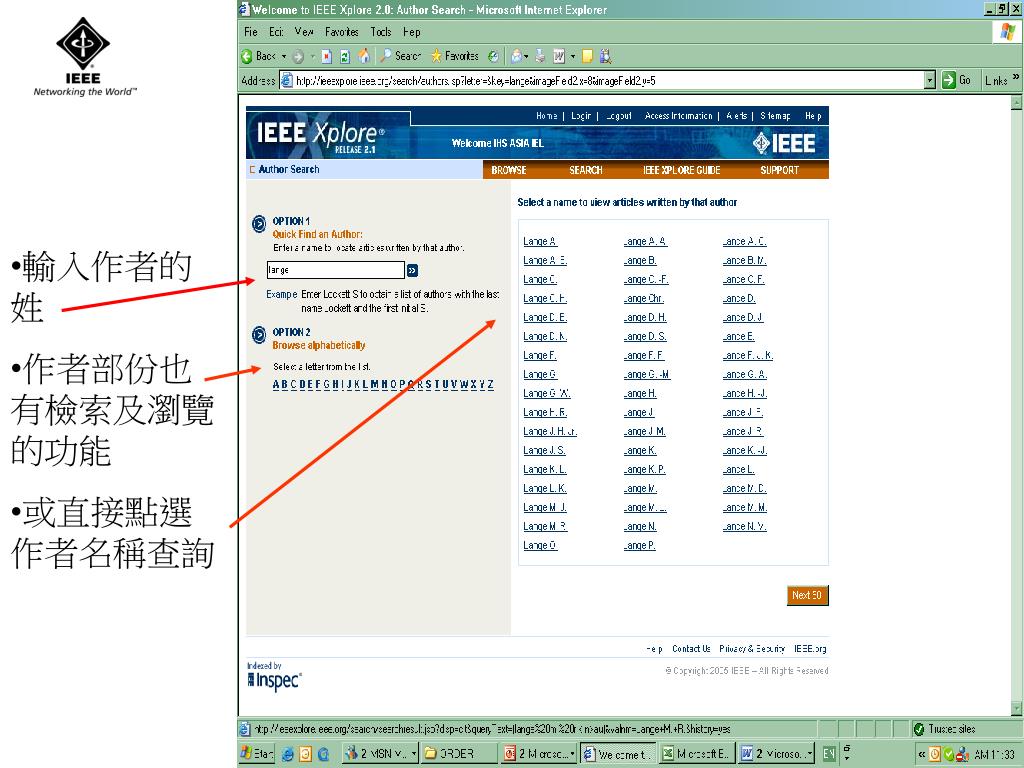Screen dimensions: 1024x768
Task: Open the Favorites menu
Action: coord(342,32)
